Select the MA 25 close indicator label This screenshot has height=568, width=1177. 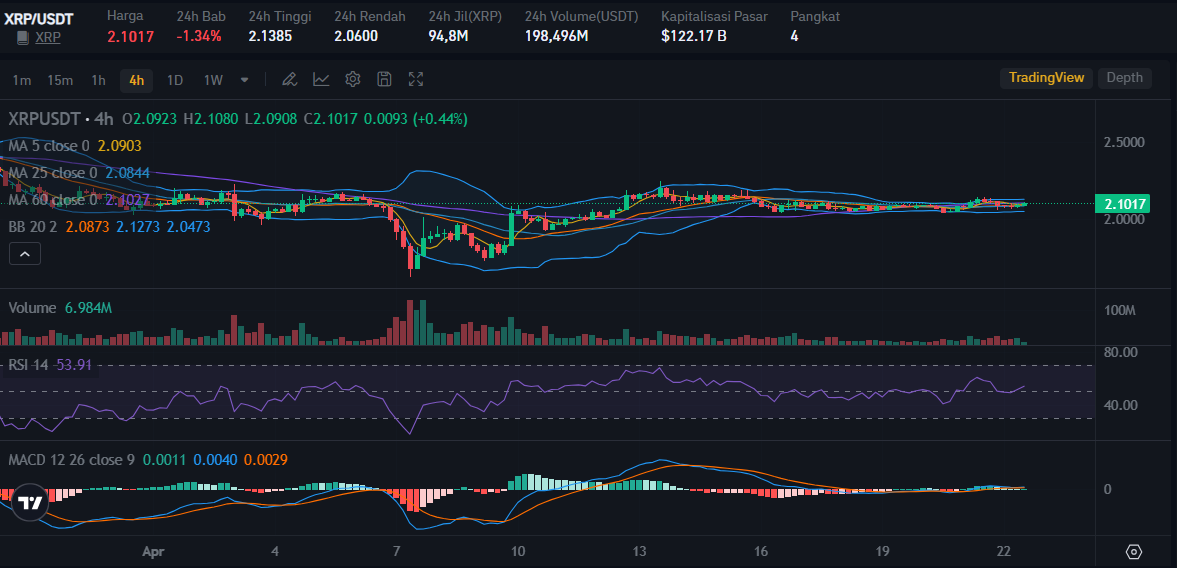(x=53, y=173)
